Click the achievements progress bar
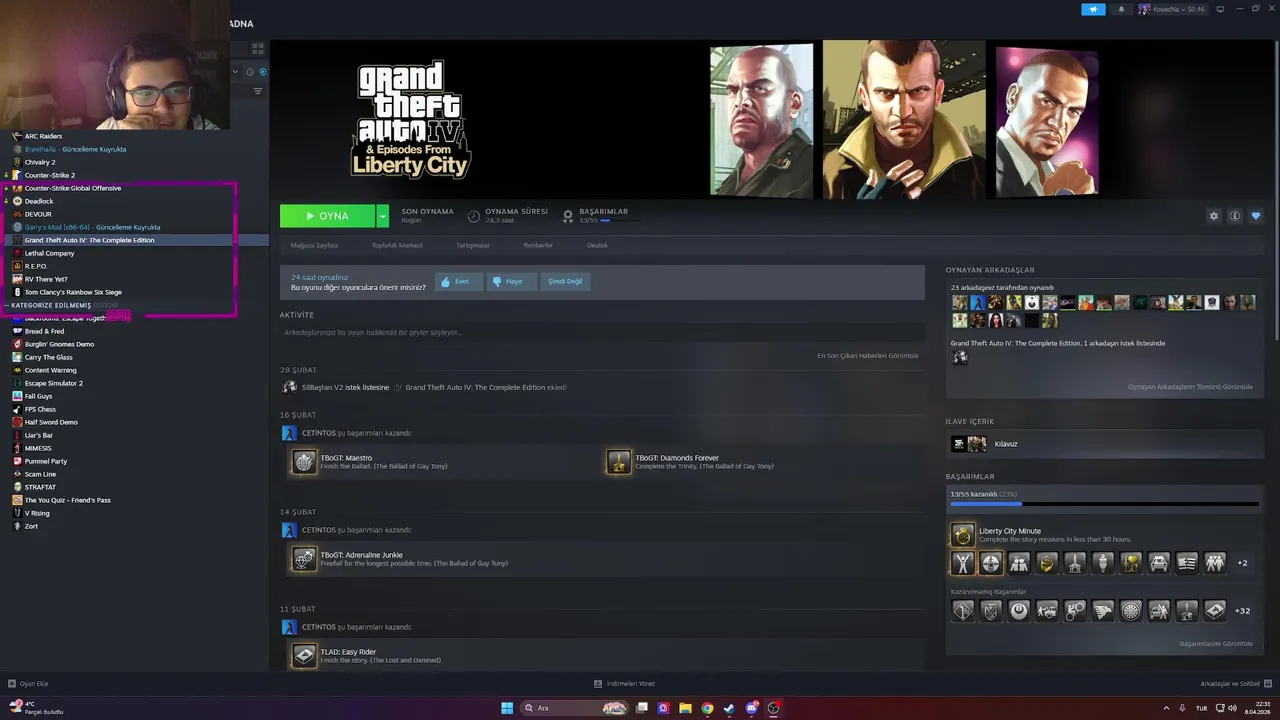 point(1104,504)
